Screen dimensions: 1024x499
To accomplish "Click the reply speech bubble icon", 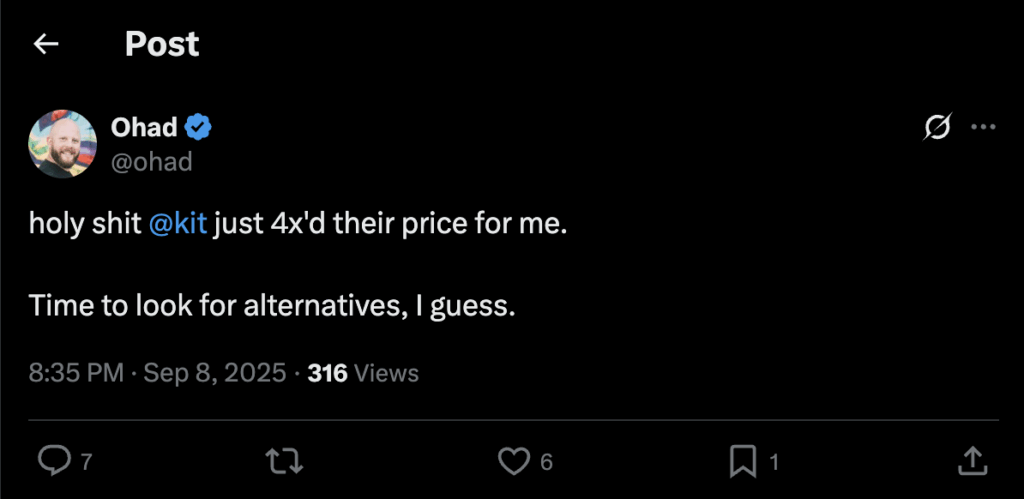I will (x=52, y=460).
